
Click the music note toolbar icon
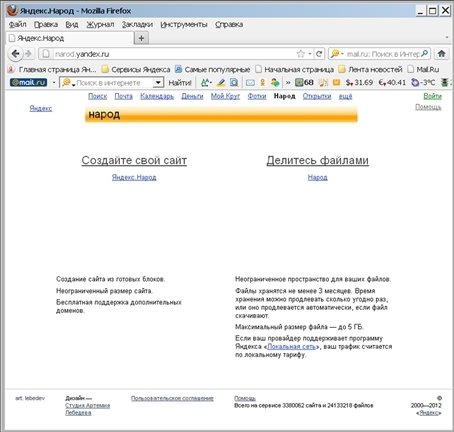click(323, 82)
